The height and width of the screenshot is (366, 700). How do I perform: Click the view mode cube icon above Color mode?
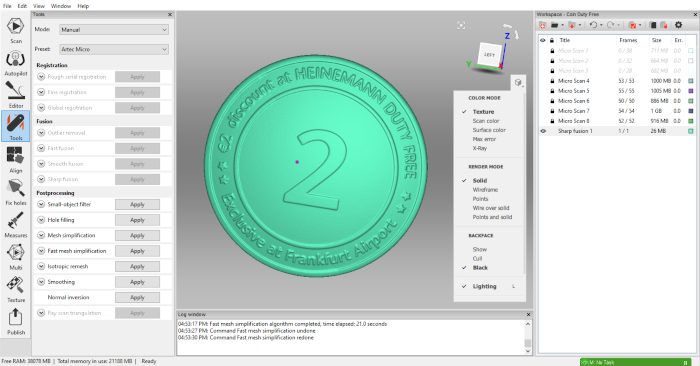tap(518, 82)
